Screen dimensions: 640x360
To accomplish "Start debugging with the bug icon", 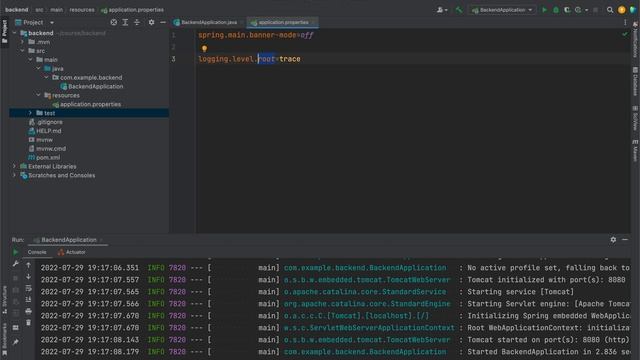I will 556,10.
